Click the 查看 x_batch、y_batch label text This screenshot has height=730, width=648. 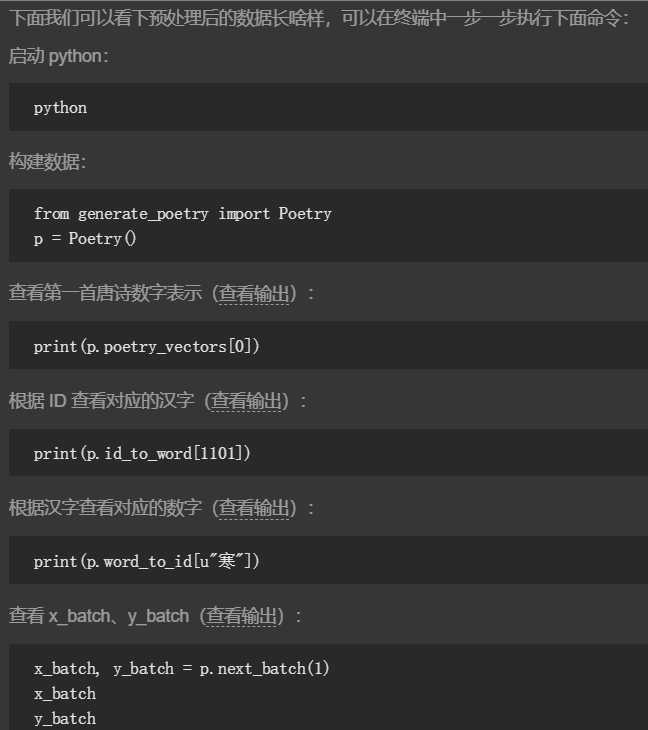[x=99, y=616]
